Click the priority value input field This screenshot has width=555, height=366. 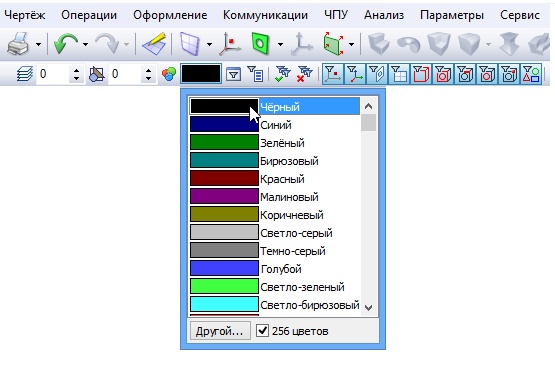coord(126,74)
